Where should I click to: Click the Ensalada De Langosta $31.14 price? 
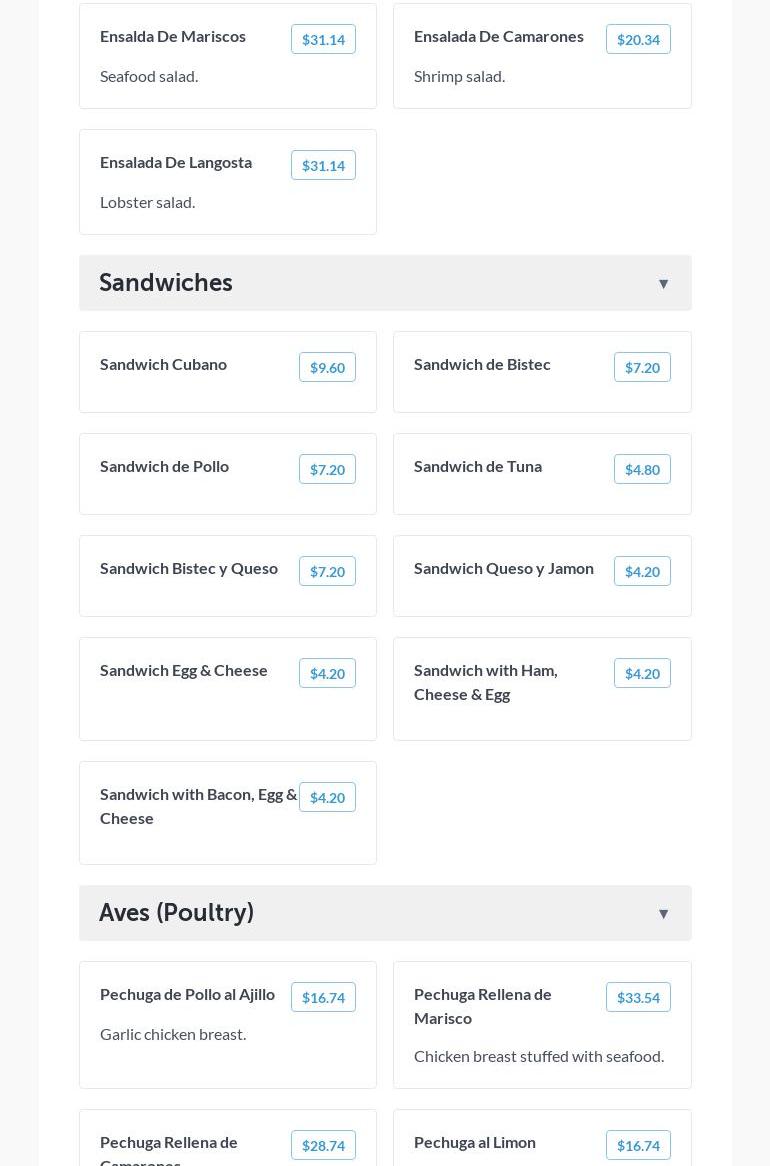pos(323,165)
